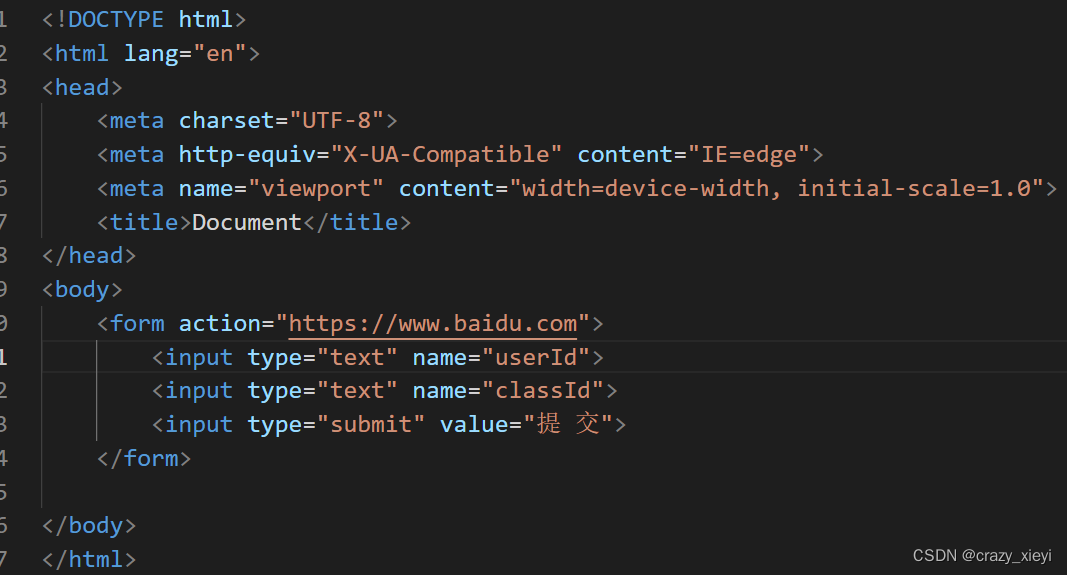Click the type value "submit"
The height and width of the screenshot is (575, 1067).
(371, 425)
